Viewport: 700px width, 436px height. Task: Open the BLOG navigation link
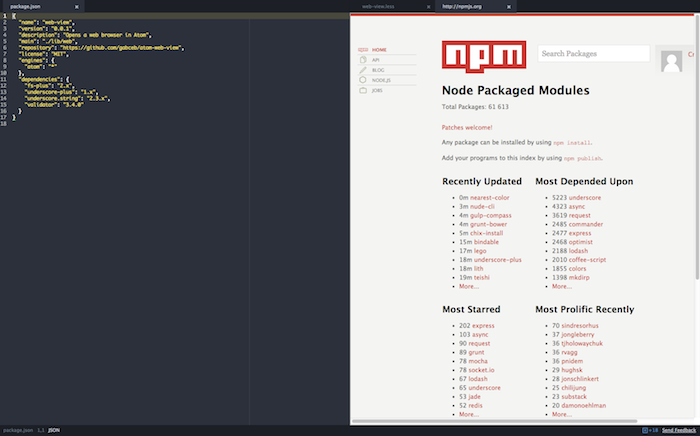click(x=378, y=70)
